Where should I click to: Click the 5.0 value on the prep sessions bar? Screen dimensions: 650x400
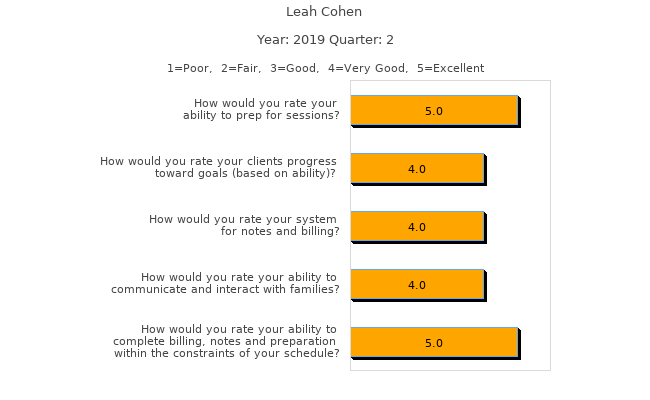(x=434, y=111)
